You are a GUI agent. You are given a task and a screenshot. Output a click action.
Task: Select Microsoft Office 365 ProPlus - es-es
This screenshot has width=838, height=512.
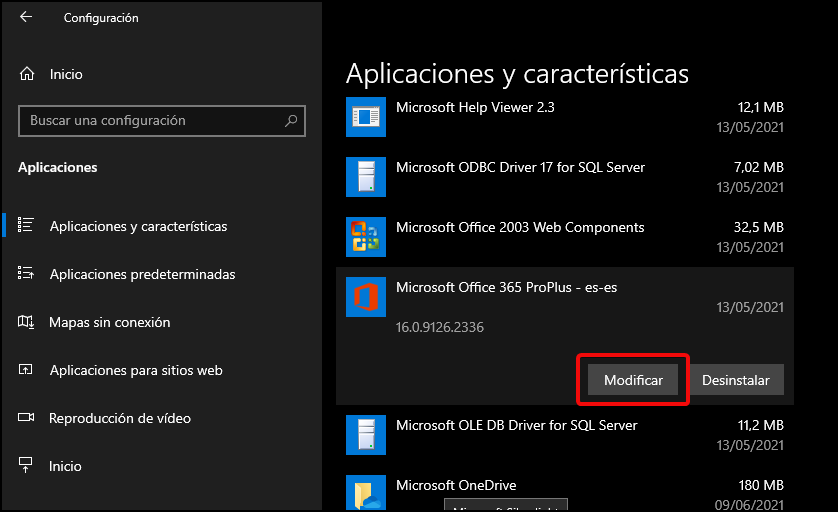tap(506, 288)
